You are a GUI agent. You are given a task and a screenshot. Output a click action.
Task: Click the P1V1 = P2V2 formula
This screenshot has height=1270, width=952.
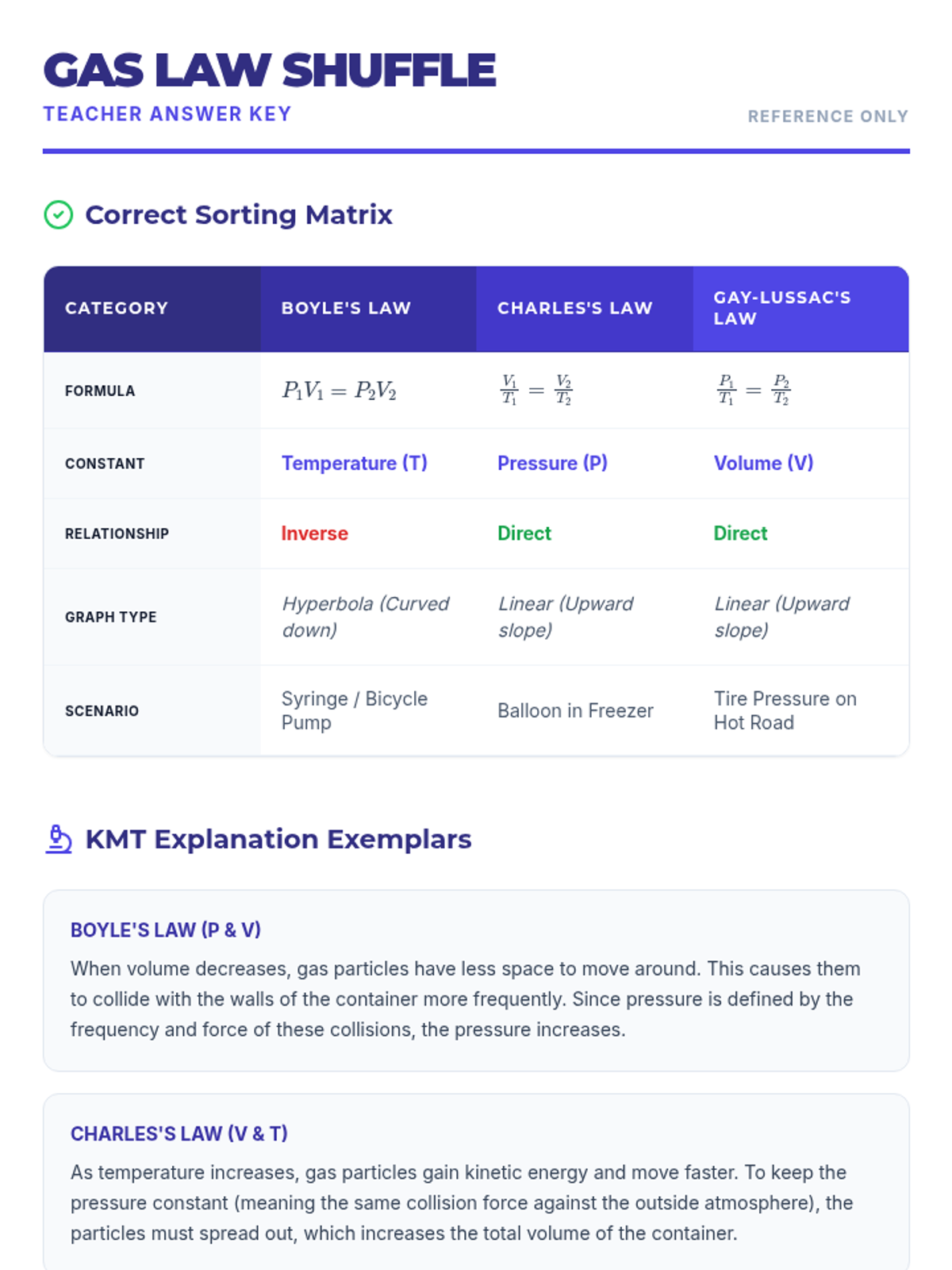pos(339,391)
